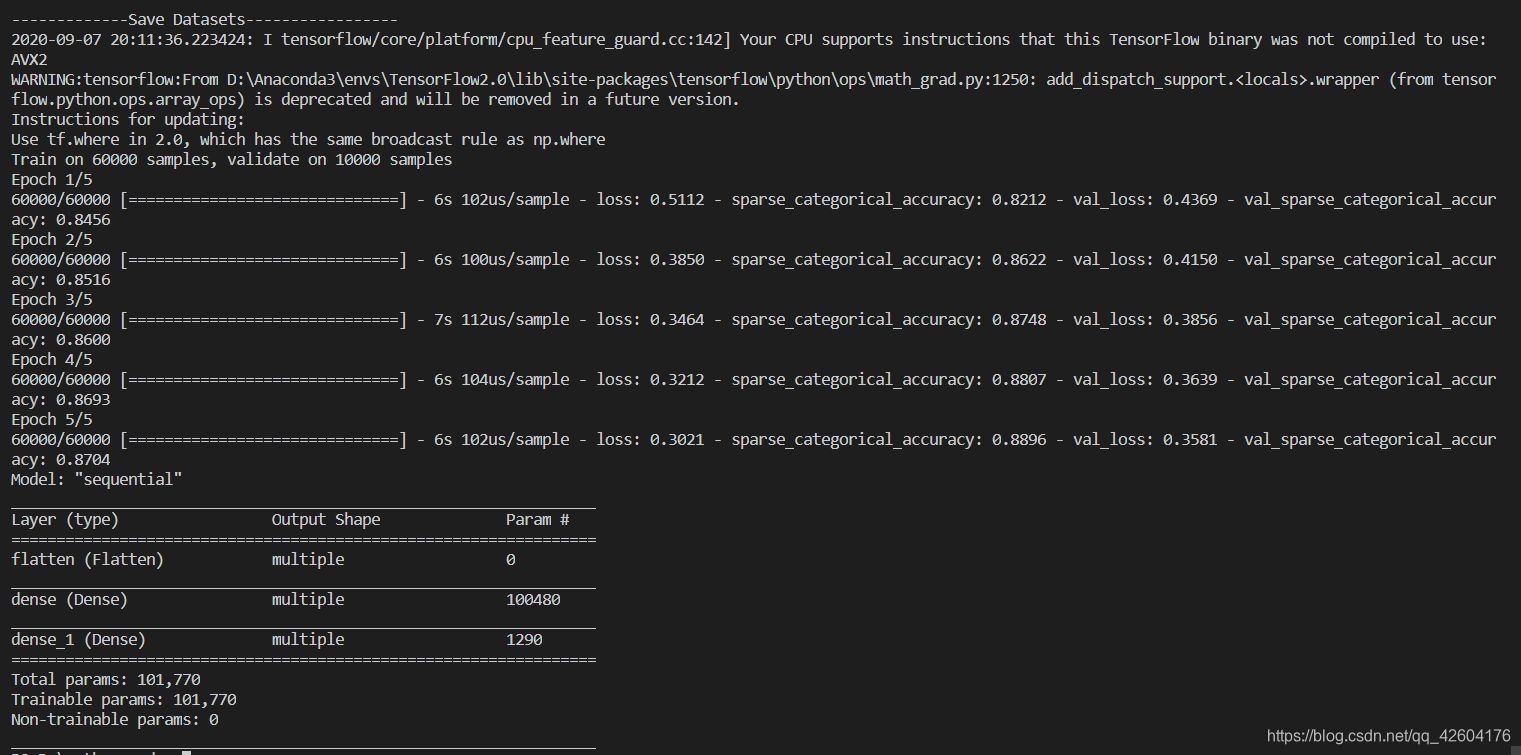Click the accuracy value 0.8212
The height and width of the screenshot is (755, 1521).
(1019, 200)
